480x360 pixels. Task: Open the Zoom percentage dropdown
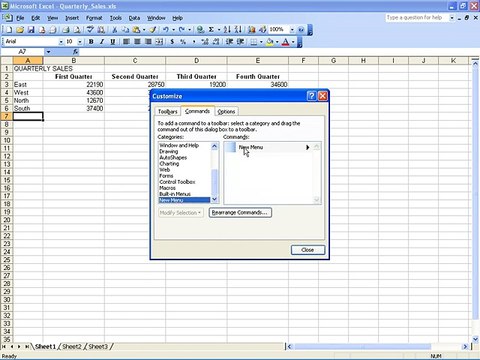292,30
